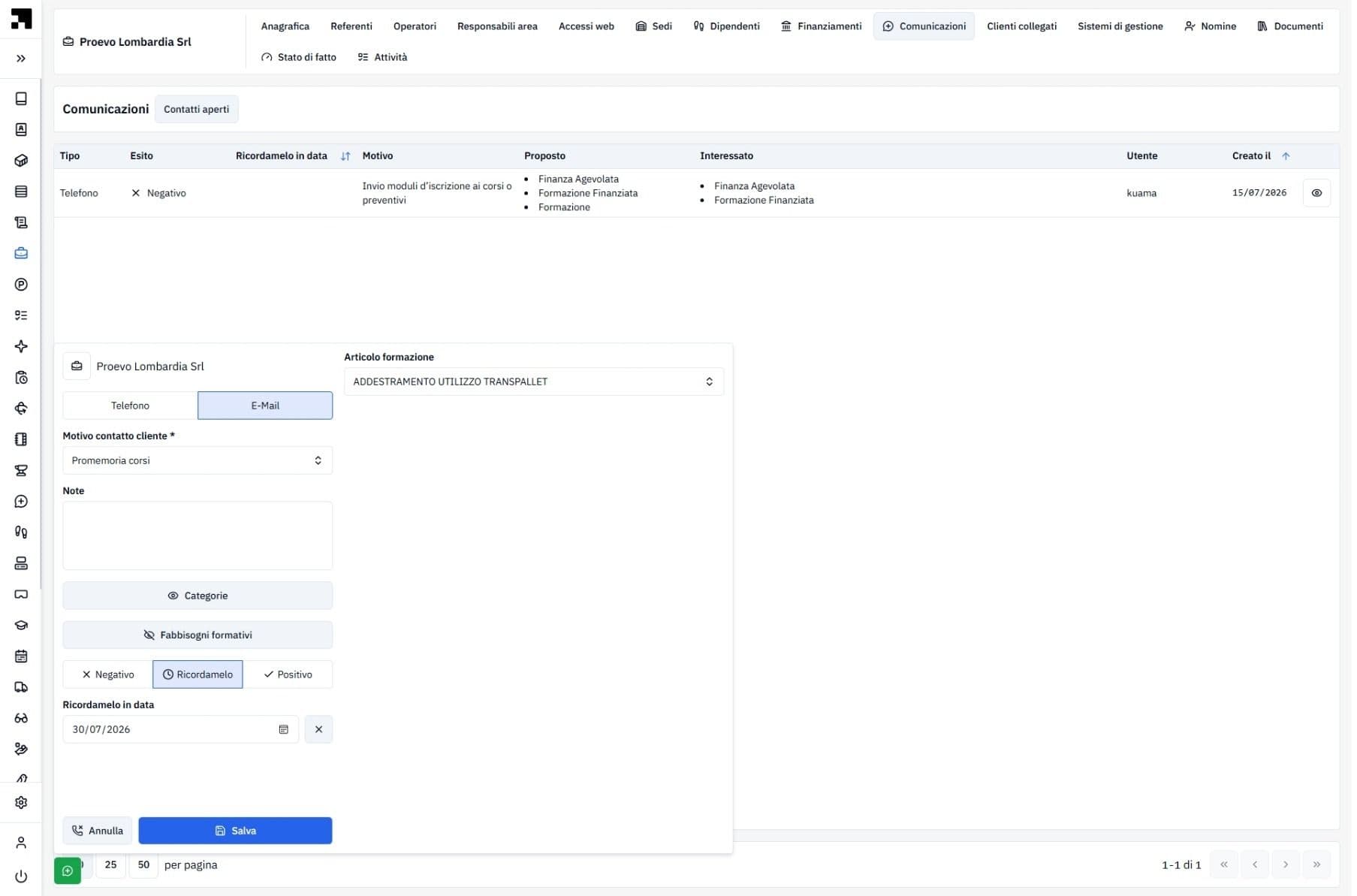The width and height of the screenshot is (1357, 896).
Task: Open the glasses icon in the sidebar
Action: coord(21,718)
